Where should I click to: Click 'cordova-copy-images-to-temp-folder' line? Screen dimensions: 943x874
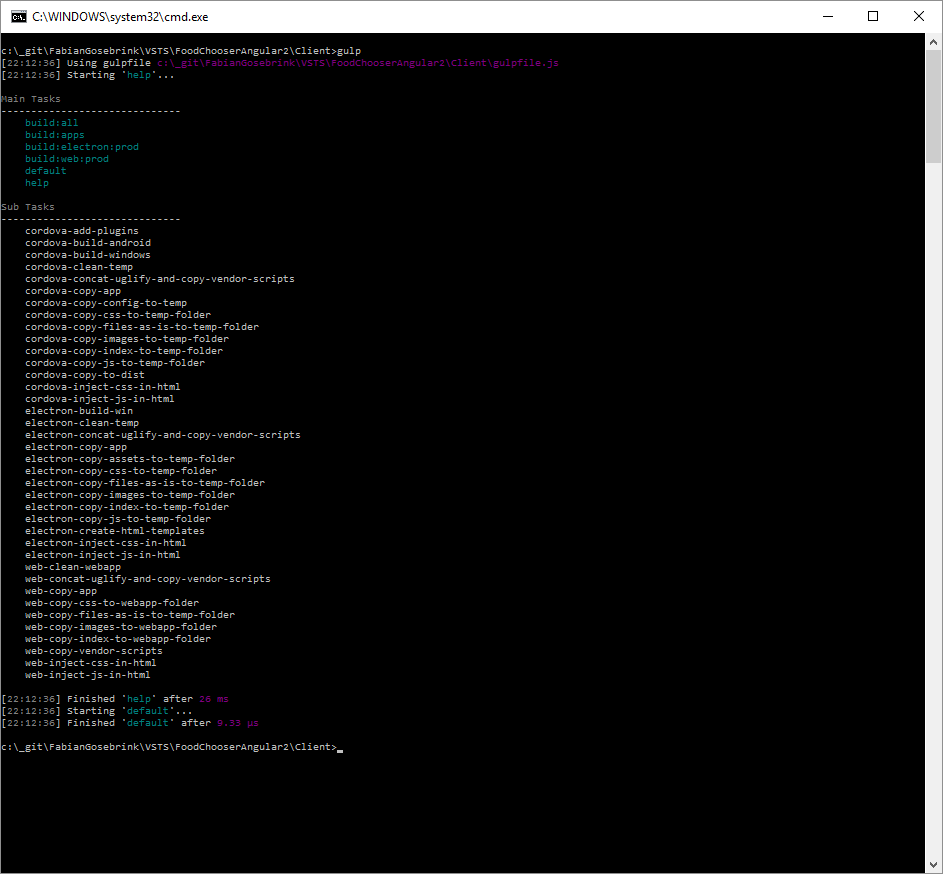click(x=127, y=339)
